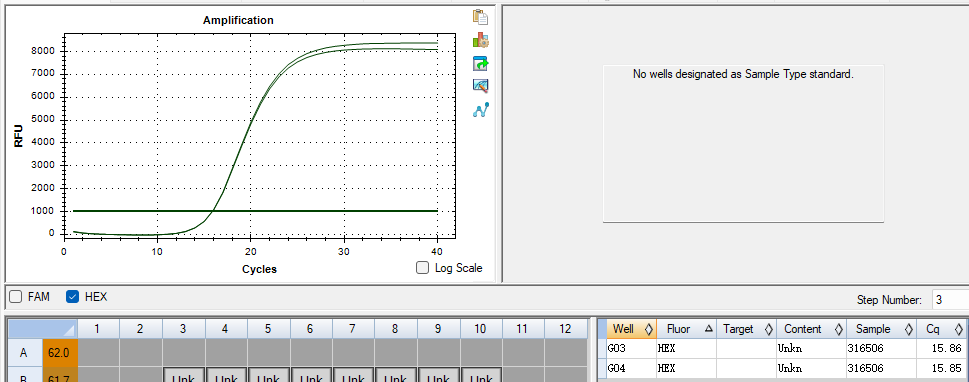Click the blue connected-dots curve icon

click(x=481, y=110)
